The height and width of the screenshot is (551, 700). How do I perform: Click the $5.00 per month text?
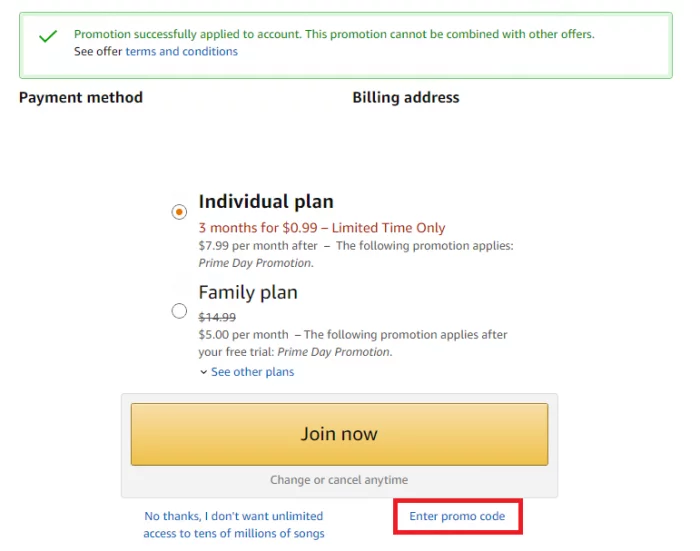(x=243, y=334)
